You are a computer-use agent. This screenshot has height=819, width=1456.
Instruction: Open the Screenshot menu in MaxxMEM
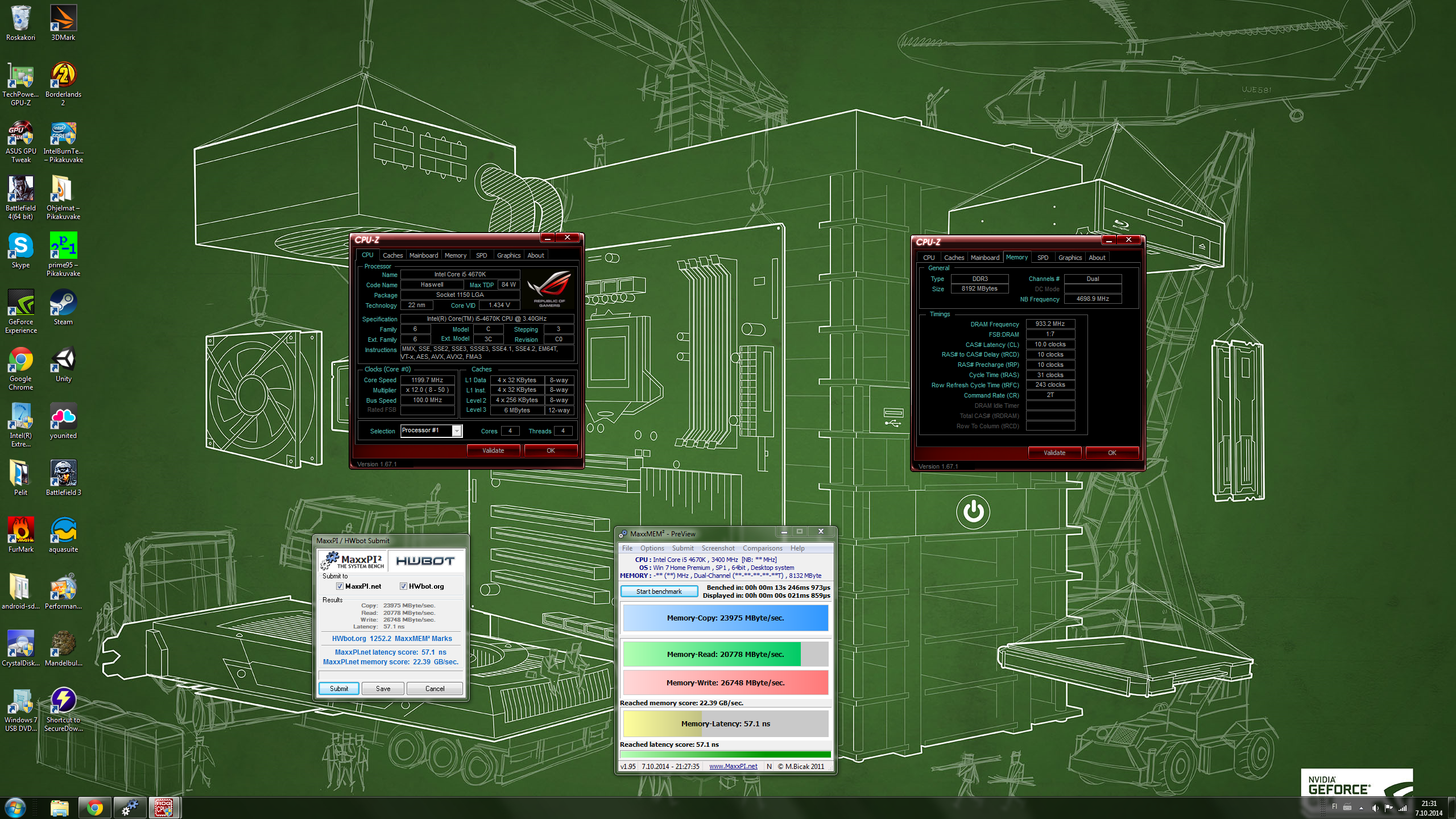pos(718,548)
